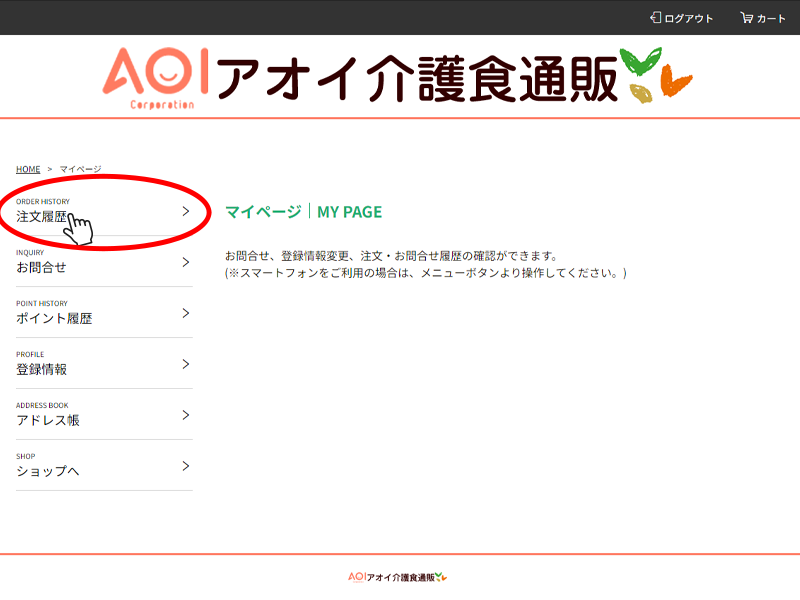
Task: Click the Point History chevron arrow
Action: tap(185, 313)
